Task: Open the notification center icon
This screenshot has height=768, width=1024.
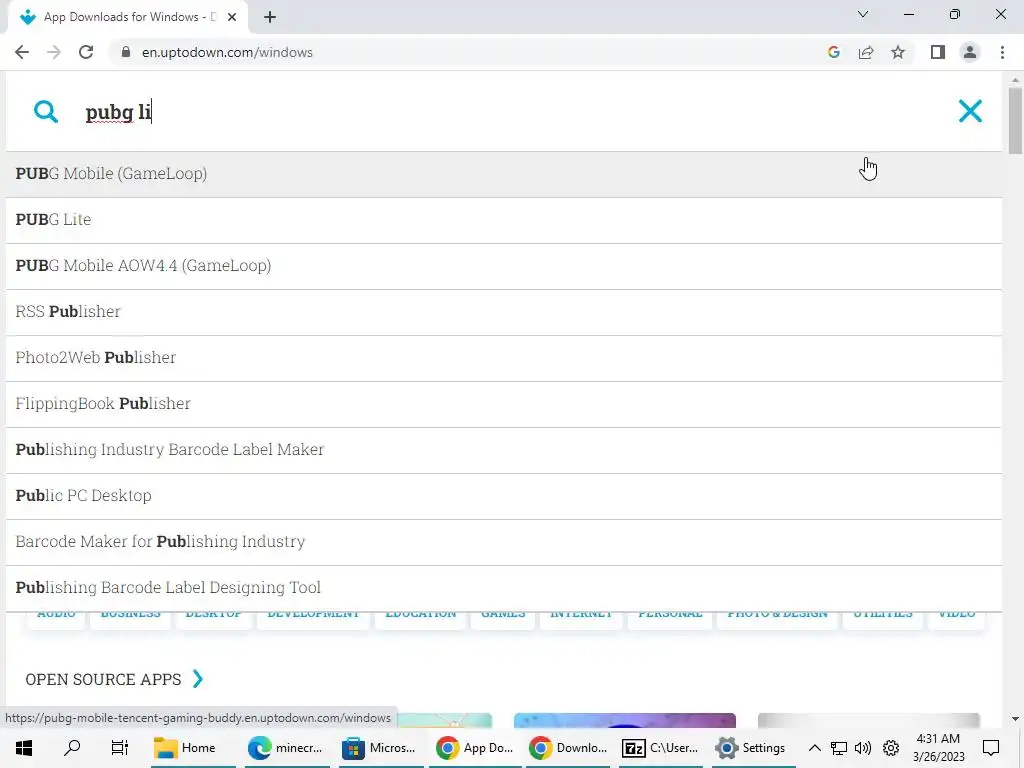Action: tap(991, 748)
